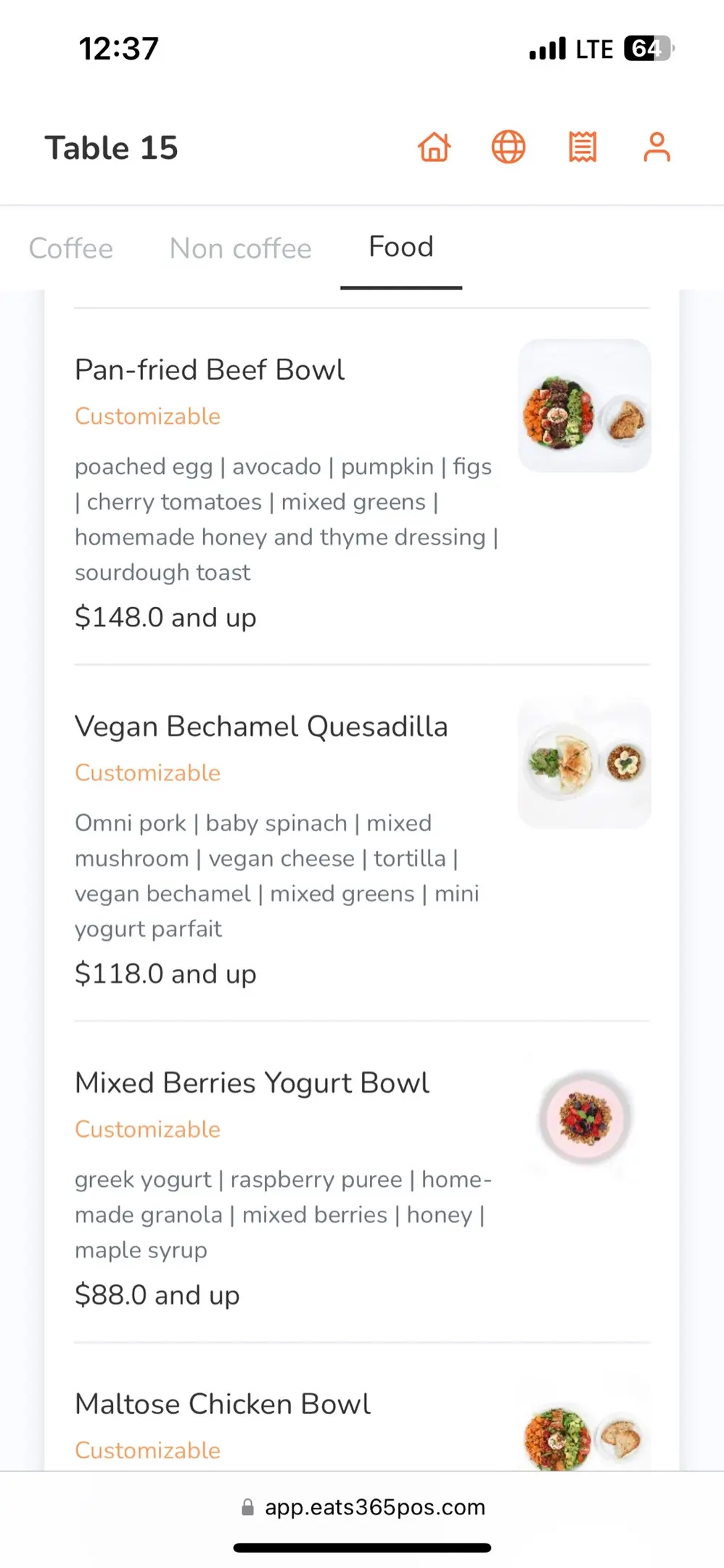Open the user profile icon
724x1568 pixels.
click(657, 147)
